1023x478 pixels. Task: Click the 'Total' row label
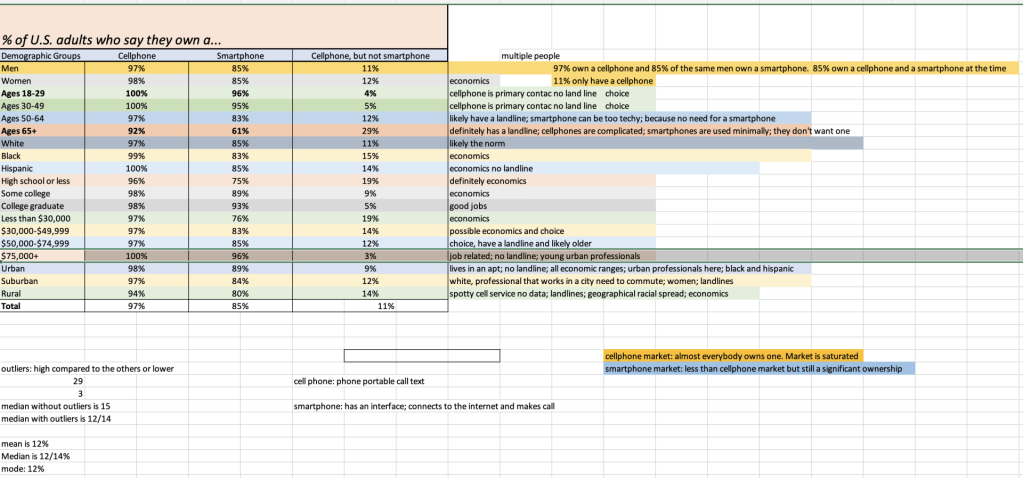13,306
